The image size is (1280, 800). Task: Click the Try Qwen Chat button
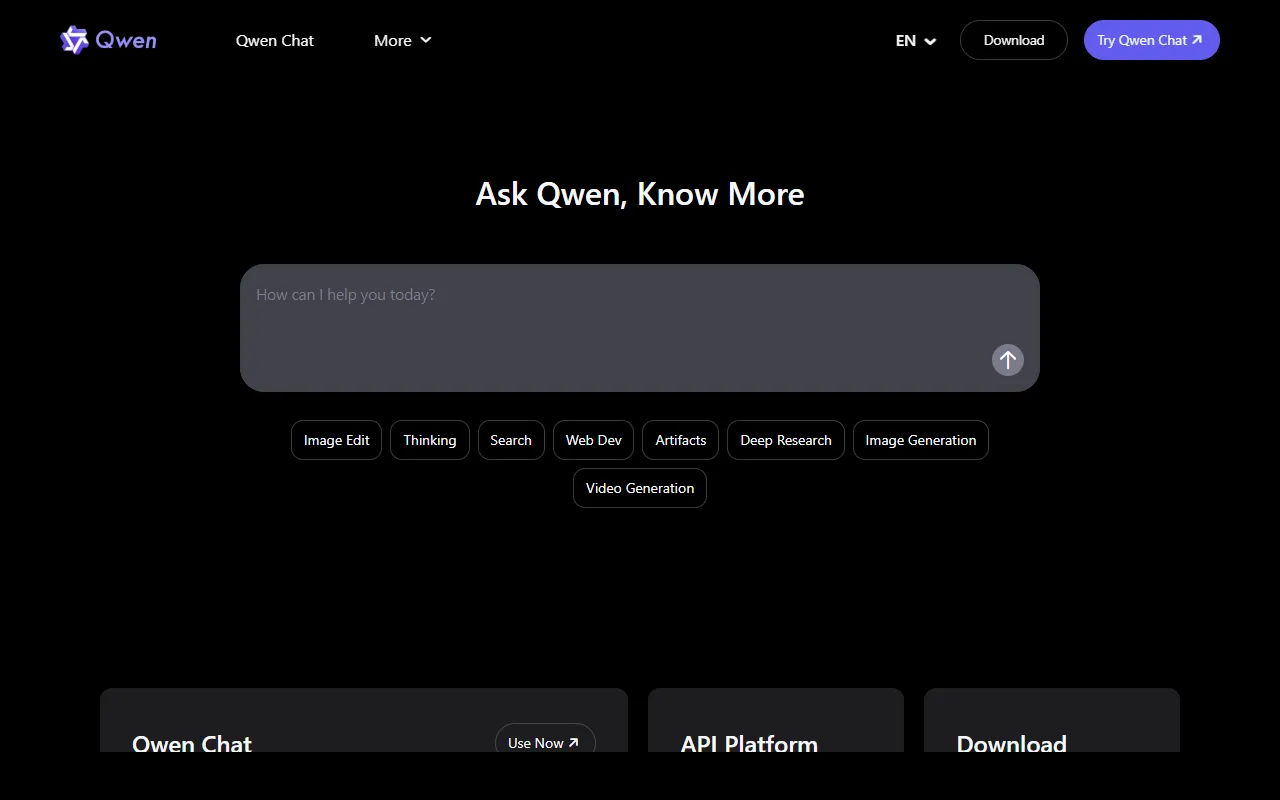click(1151, 40)
